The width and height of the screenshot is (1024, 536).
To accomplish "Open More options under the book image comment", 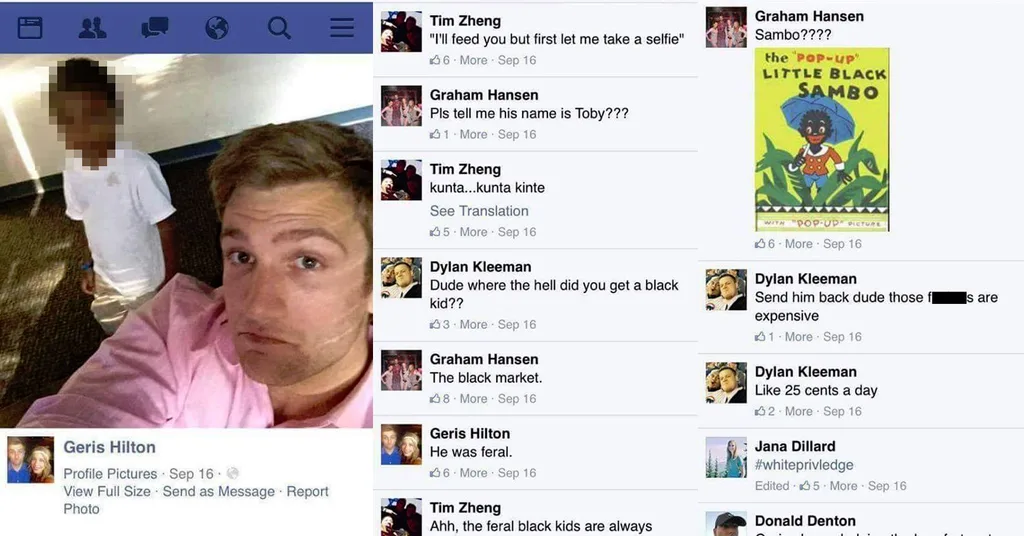I will [799, 244].
